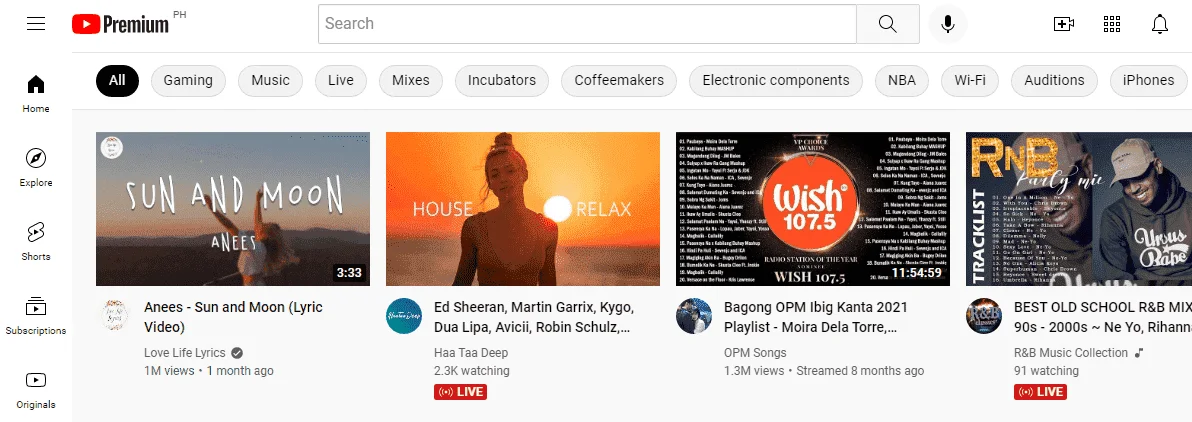1192x422 pixels.
Task: Click the '2.3K watching' text
Action: tap(471, 371)
